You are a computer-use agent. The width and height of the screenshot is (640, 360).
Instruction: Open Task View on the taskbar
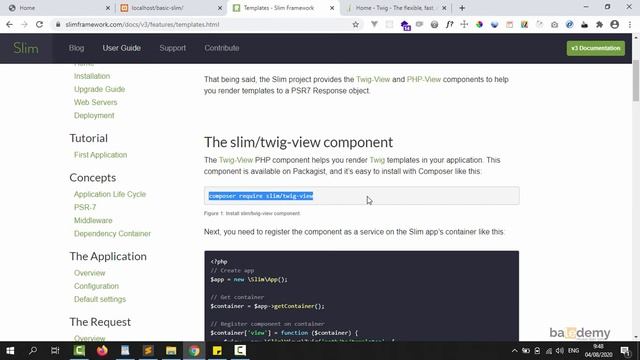(x=55, y=351)
